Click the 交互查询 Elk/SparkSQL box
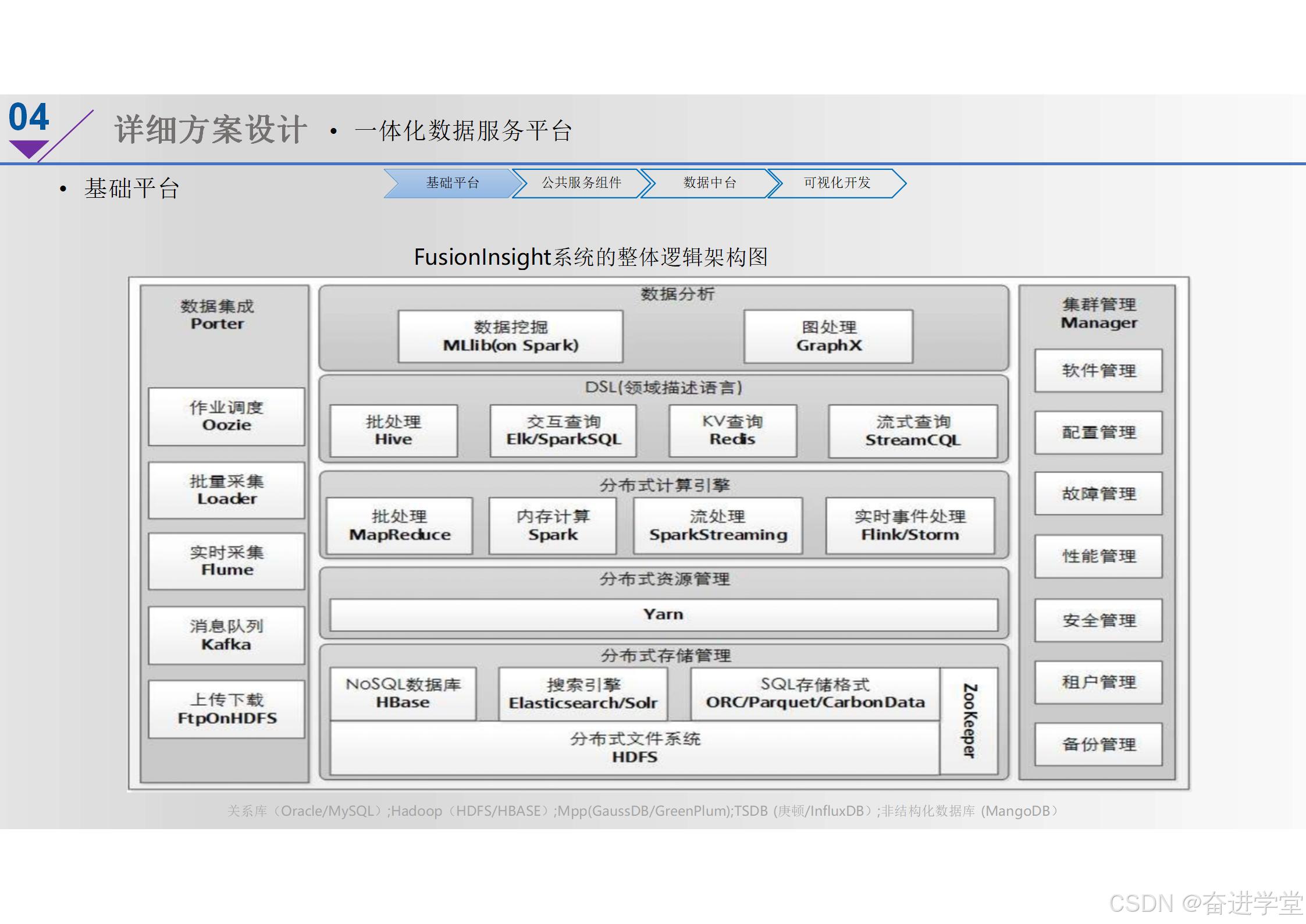1306x924 pixels. click(563, 431)
